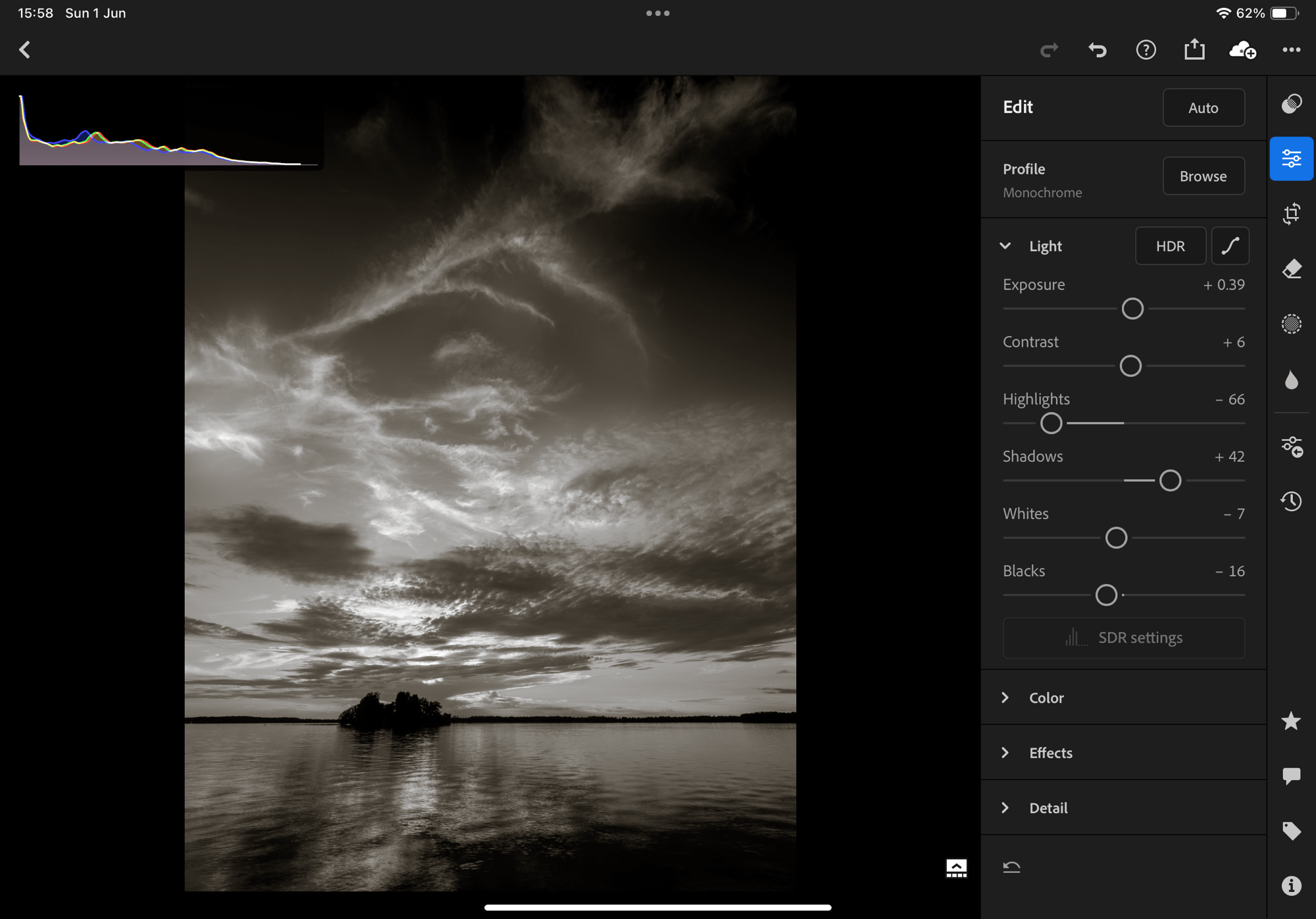Toggle the filmstrip display icon
The width and height of the screenshot is (1316, 919).
(956, 868)
